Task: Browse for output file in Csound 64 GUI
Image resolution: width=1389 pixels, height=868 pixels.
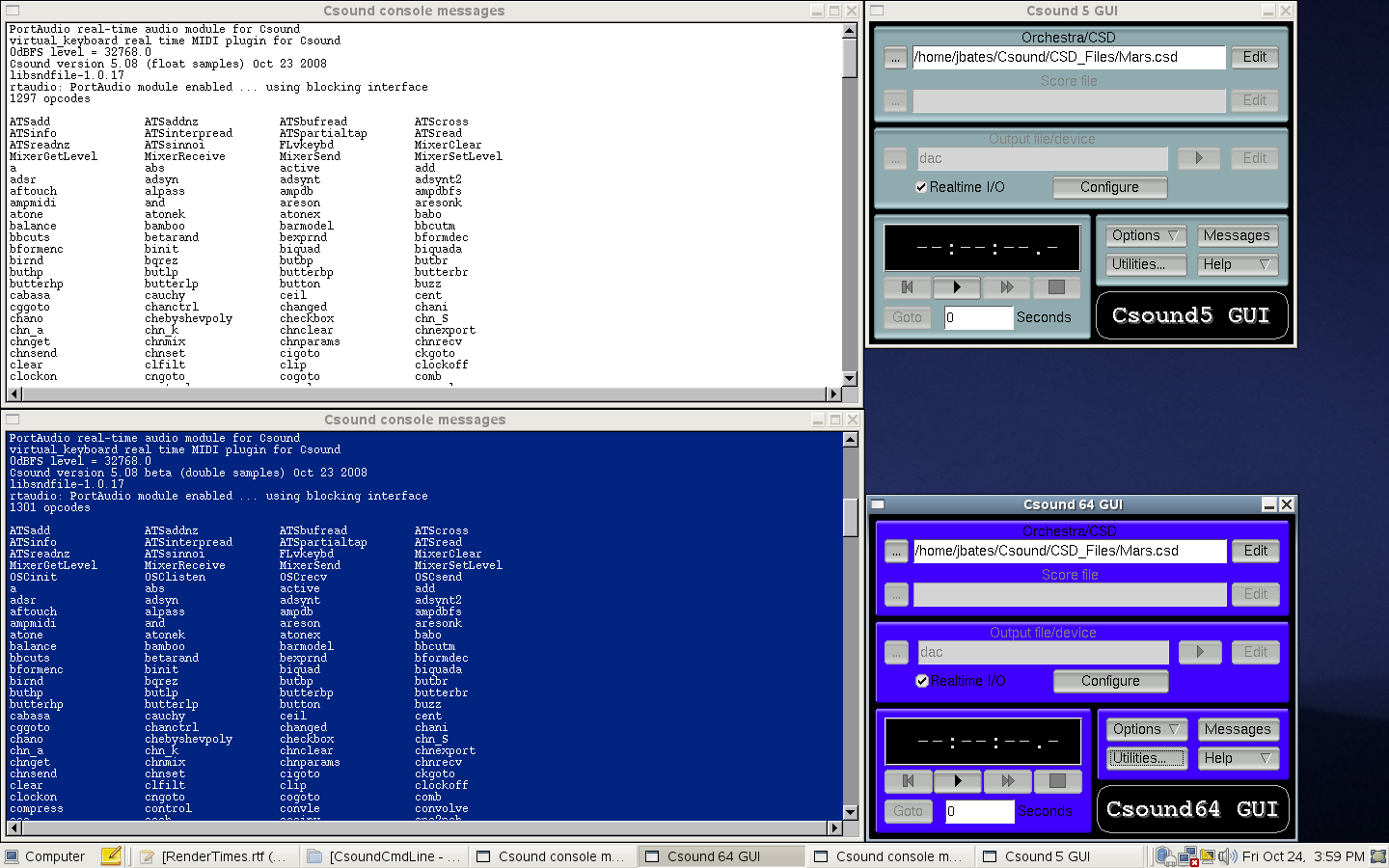Action: click(x=896, y=652)
